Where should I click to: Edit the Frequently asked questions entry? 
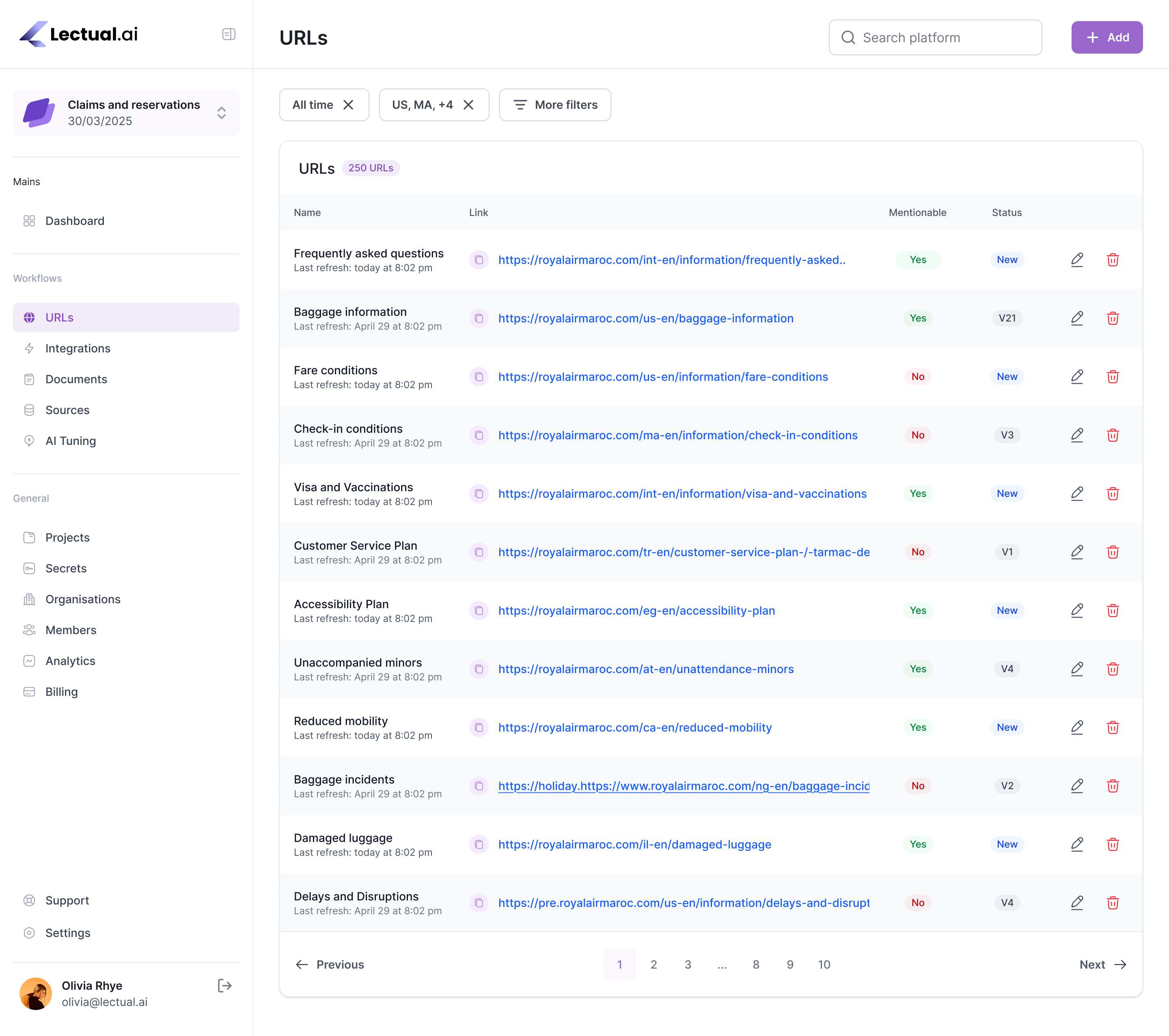1077,260
